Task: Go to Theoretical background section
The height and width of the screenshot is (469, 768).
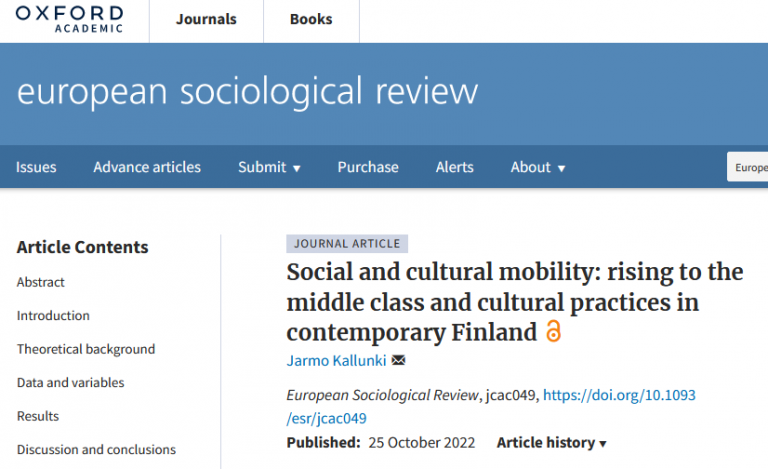Action: [x=86, y=349]
